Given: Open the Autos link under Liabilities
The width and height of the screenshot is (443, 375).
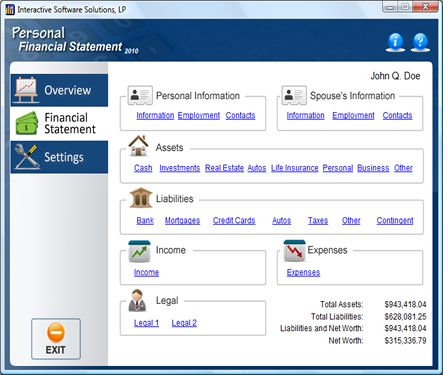Looking at the screenshot, I should pos(281,220).
